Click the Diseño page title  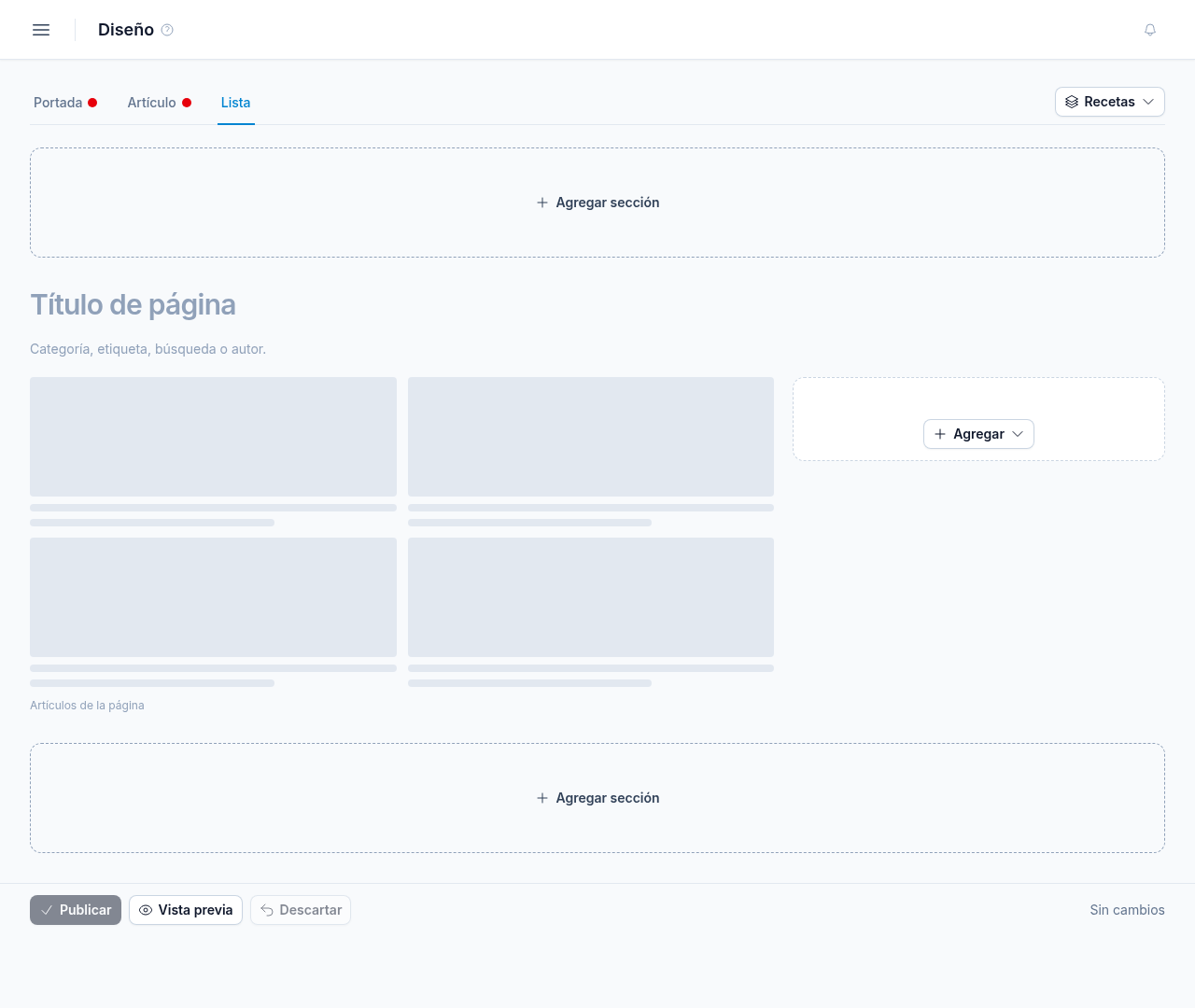tap(126, 30)
